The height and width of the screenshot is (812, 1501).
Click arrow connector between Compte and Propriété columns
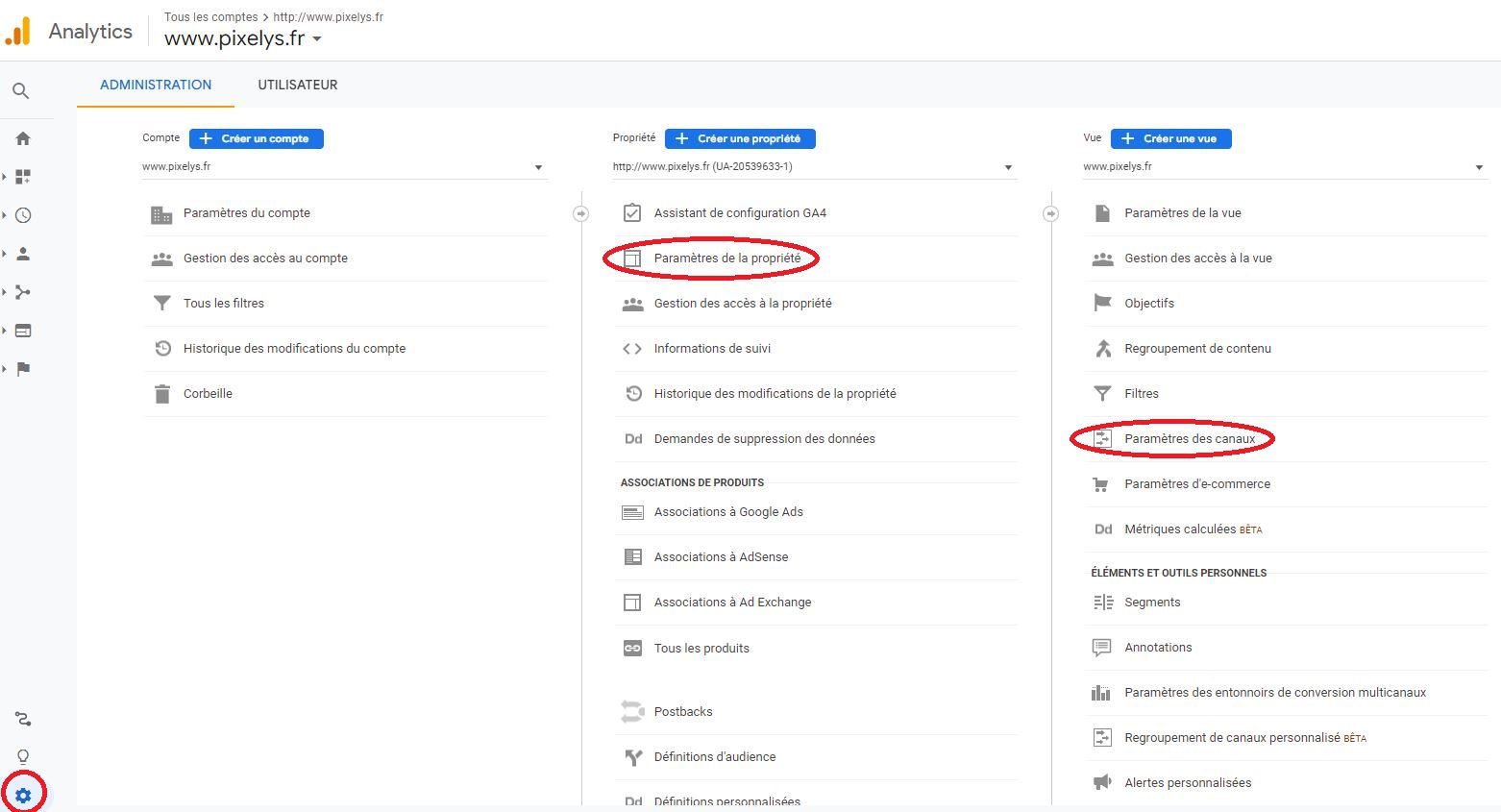pyautogui.click(x=580, y=213)
